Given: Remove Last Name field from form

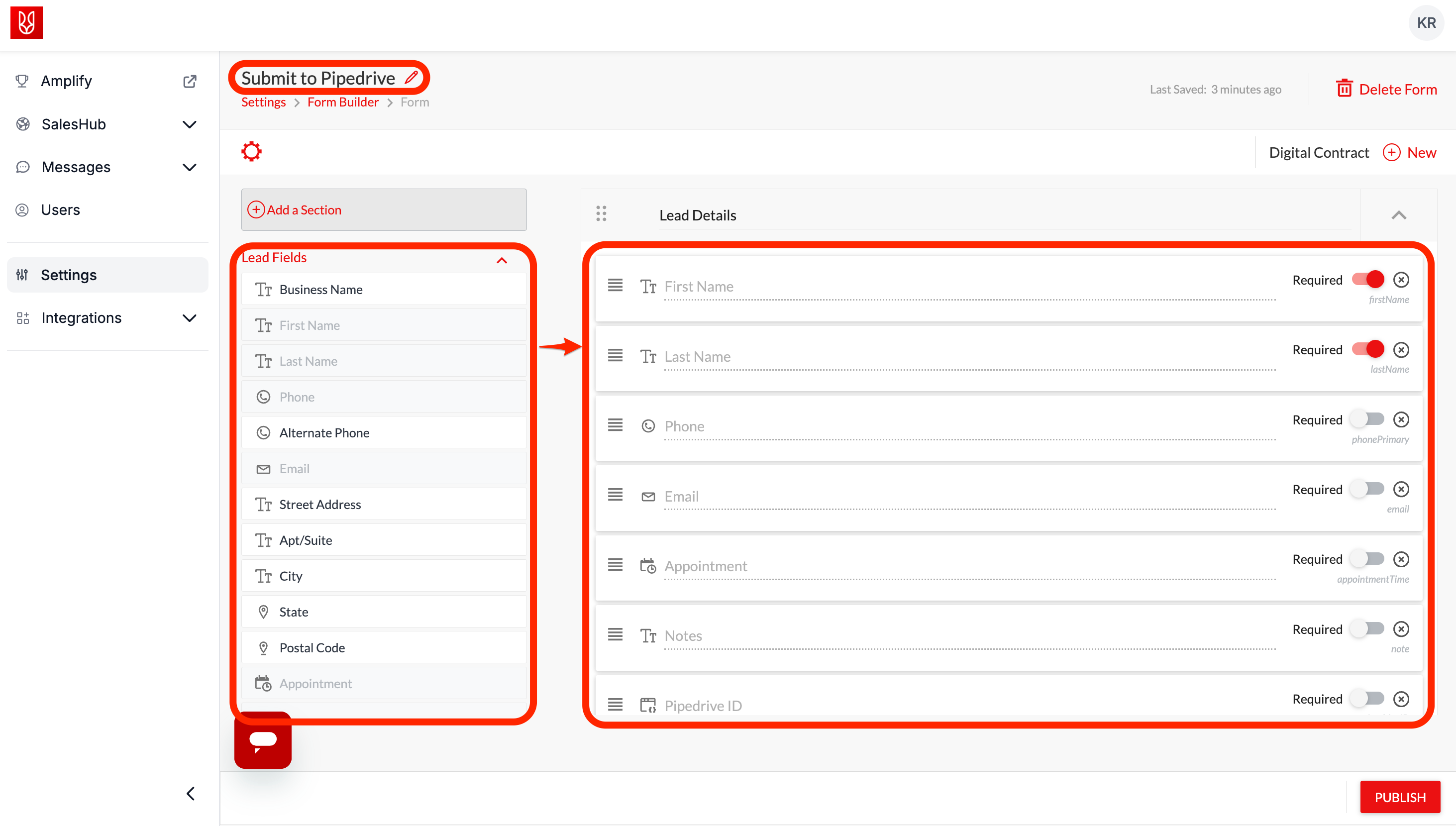Looking at the screenshot, I should point(1401,349).
